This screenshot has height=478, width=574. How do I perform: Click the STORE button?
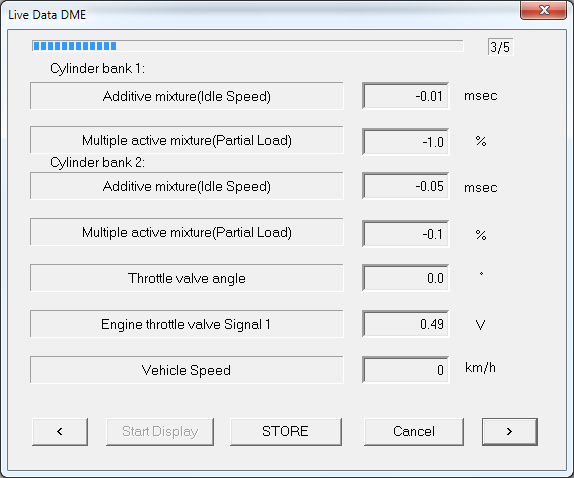point(286,432)
